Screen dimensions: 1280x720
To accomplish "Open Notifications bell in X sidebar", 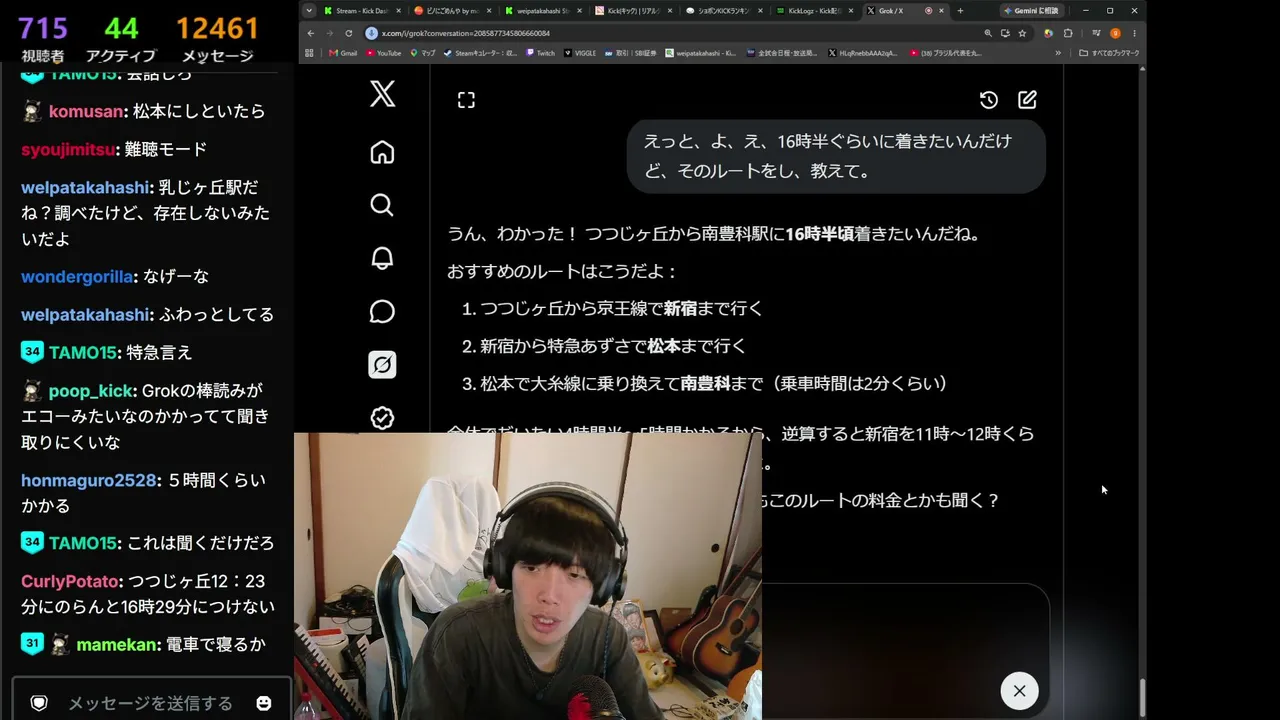I will point(382,258).
